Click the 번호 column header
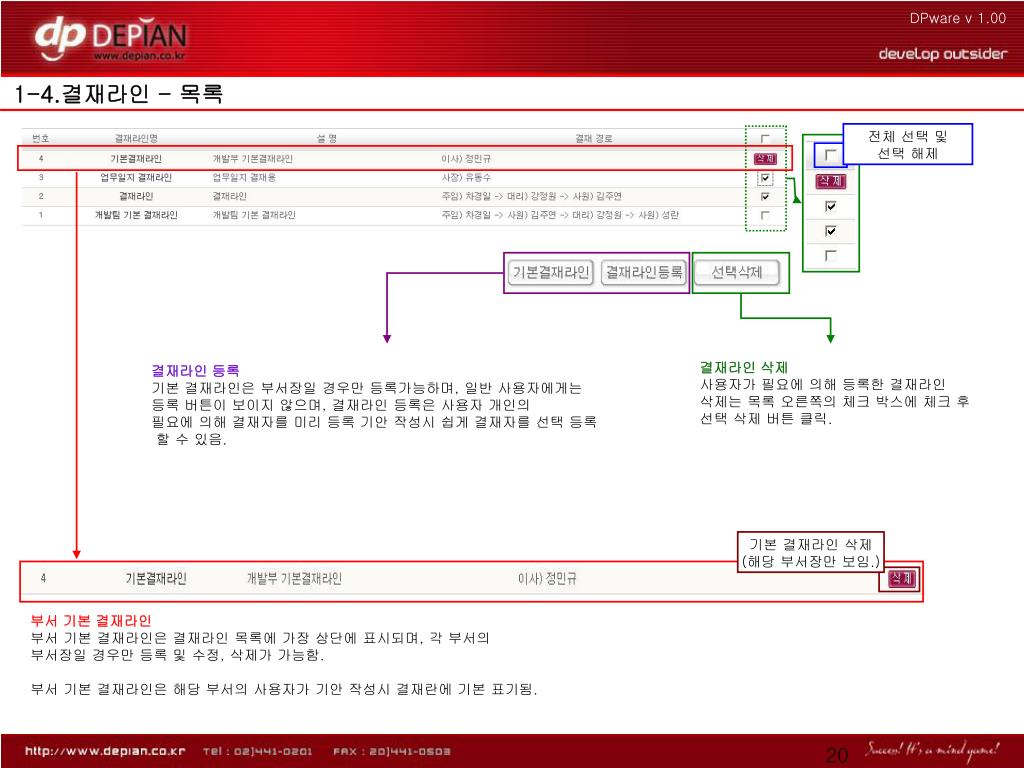This screenshot has height=768, width=1024. 41,138
